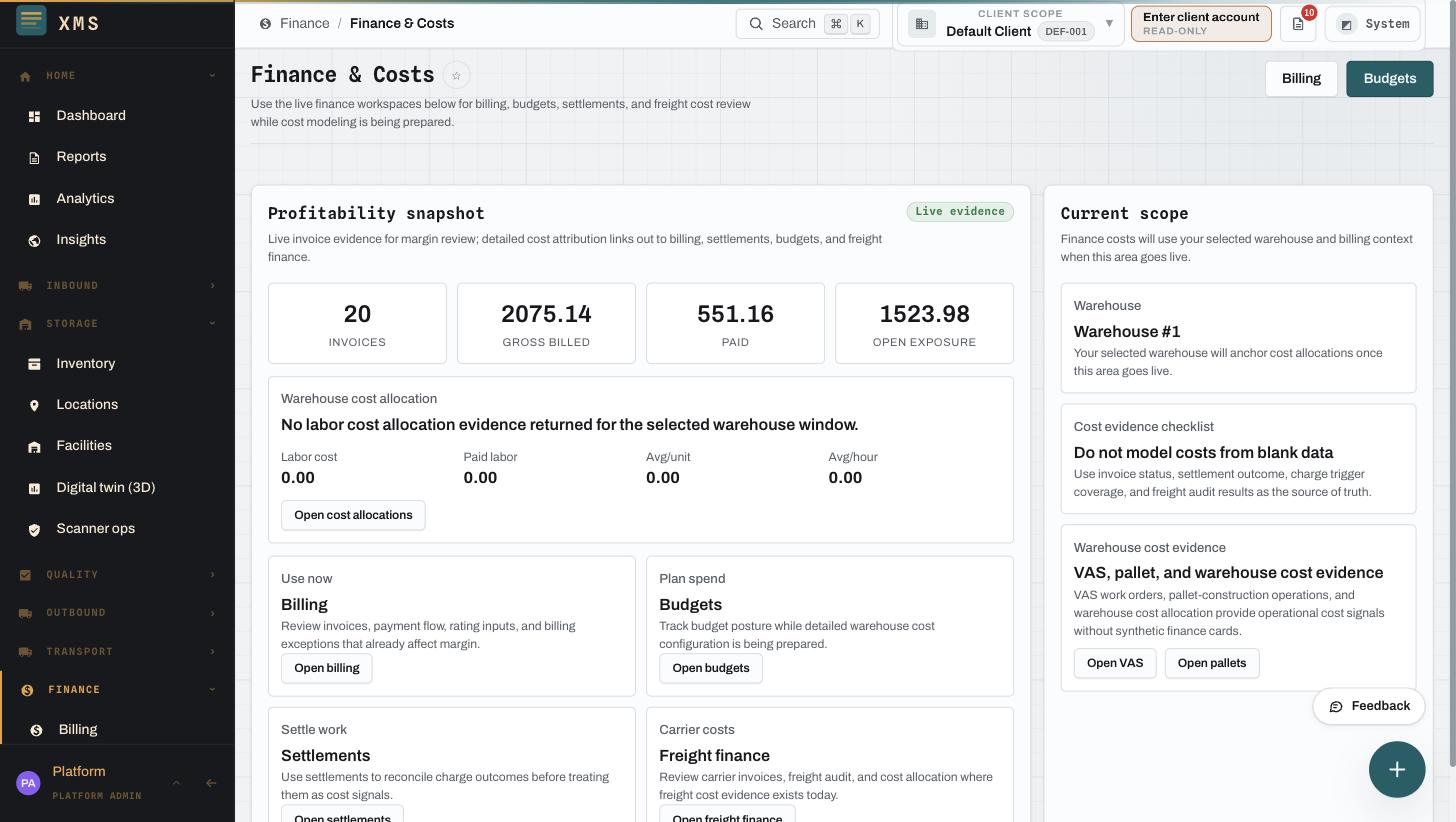The width and height of the screenshot is (1456, 822).
Task: Click Open budgets button
Action: pos(711,668)
